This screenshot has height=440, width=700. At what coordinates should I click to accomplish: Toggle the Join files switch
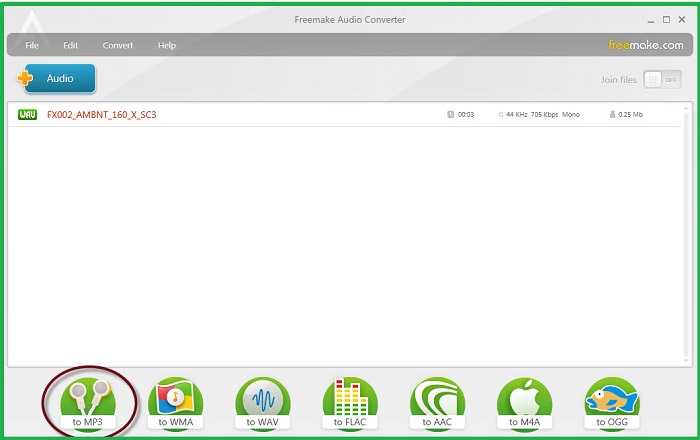662,80
